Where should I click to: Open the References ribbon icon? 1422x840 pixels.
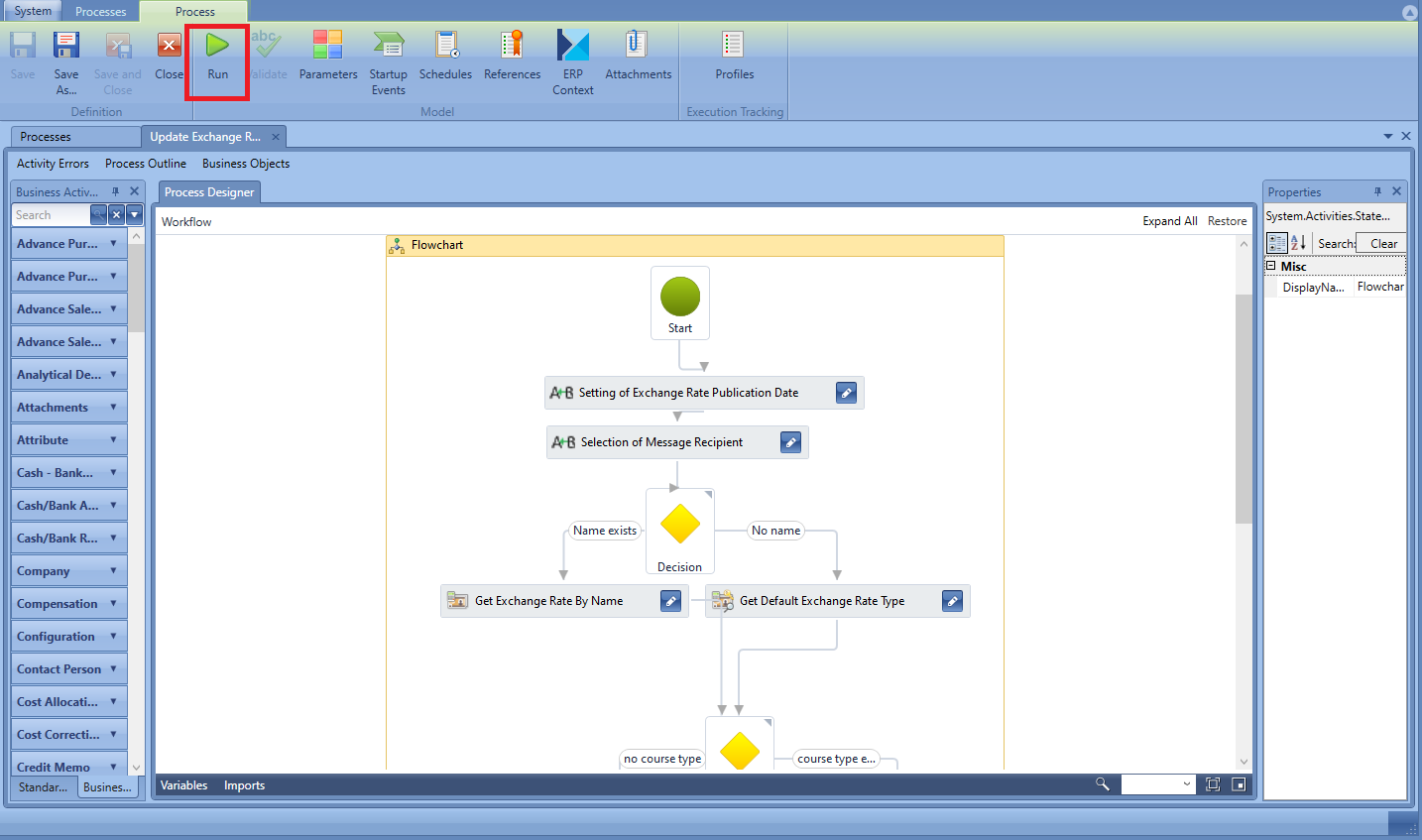pyautogui.click(x=512, y=46)
